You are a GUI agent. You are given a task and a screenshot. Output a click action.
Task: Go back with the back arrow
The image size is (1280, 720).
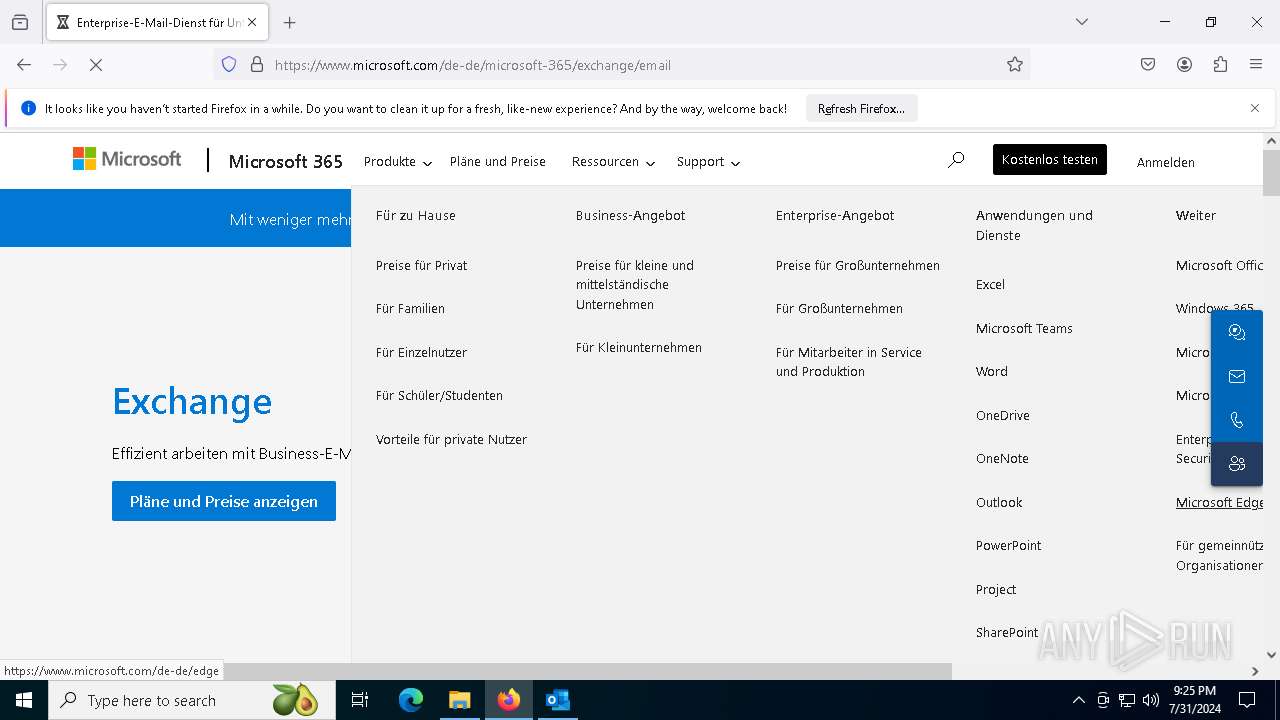(x=24, y=65)
